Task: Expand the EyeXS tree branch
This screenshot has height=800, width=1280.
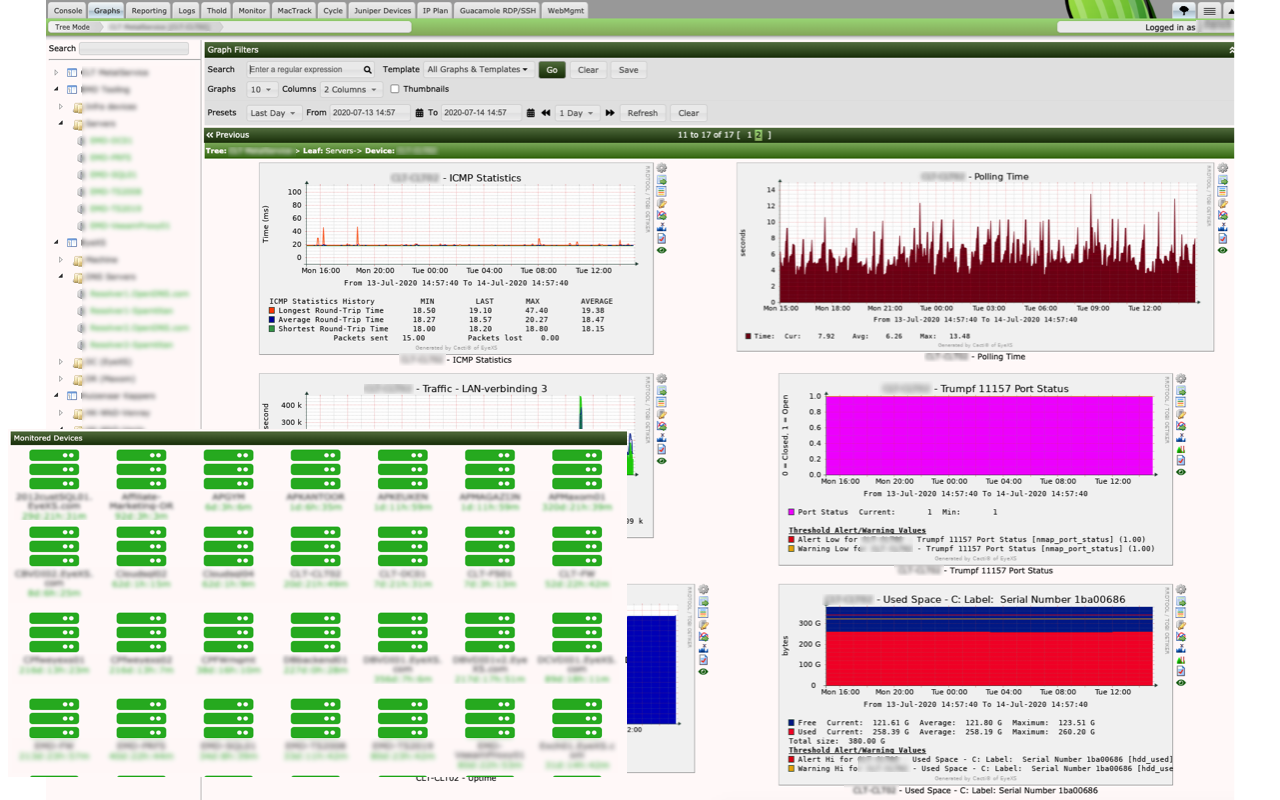Action: tap(57, 242)
